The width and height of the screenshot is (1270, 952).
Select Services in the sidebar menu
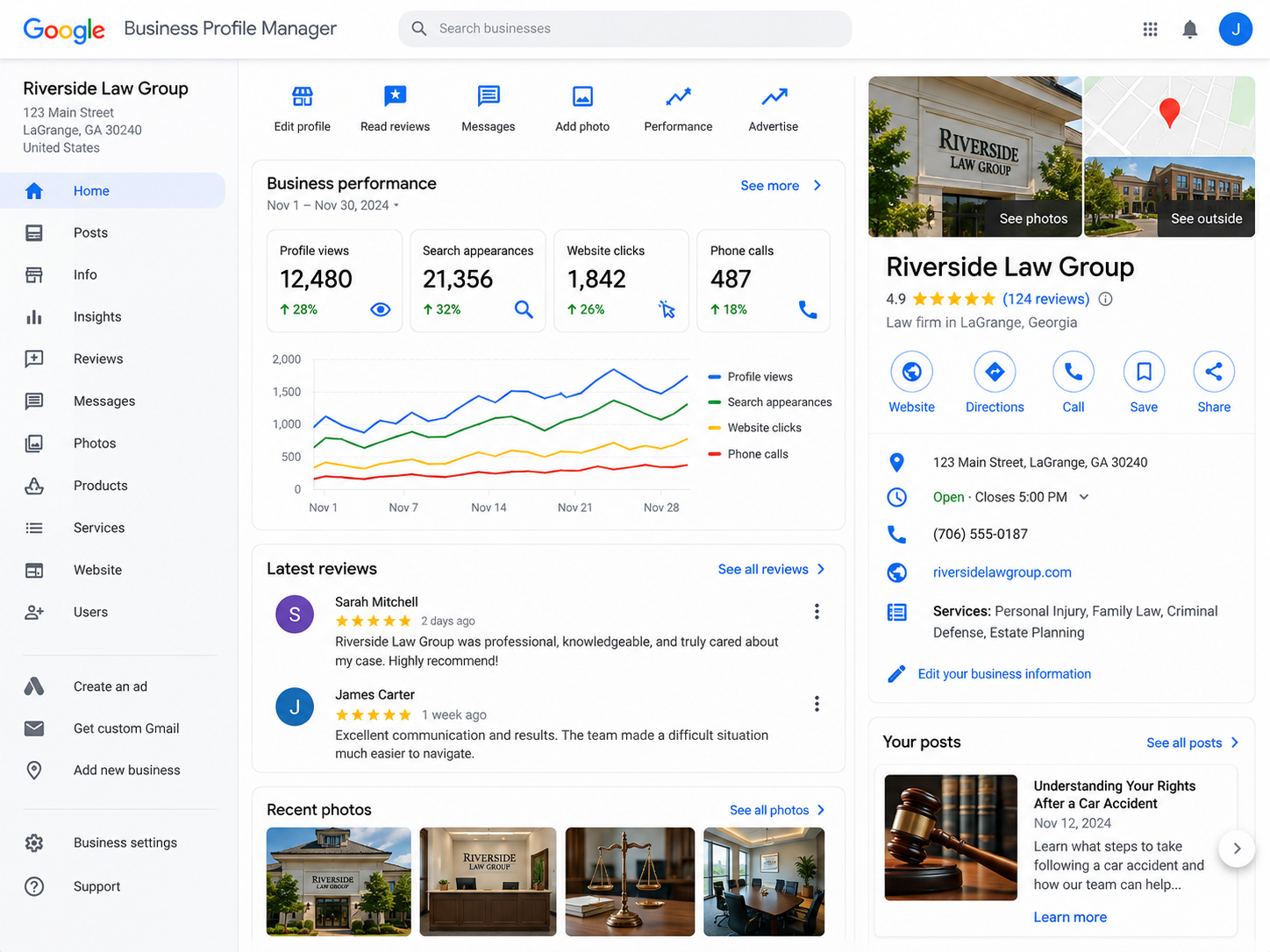coord(113,528)
